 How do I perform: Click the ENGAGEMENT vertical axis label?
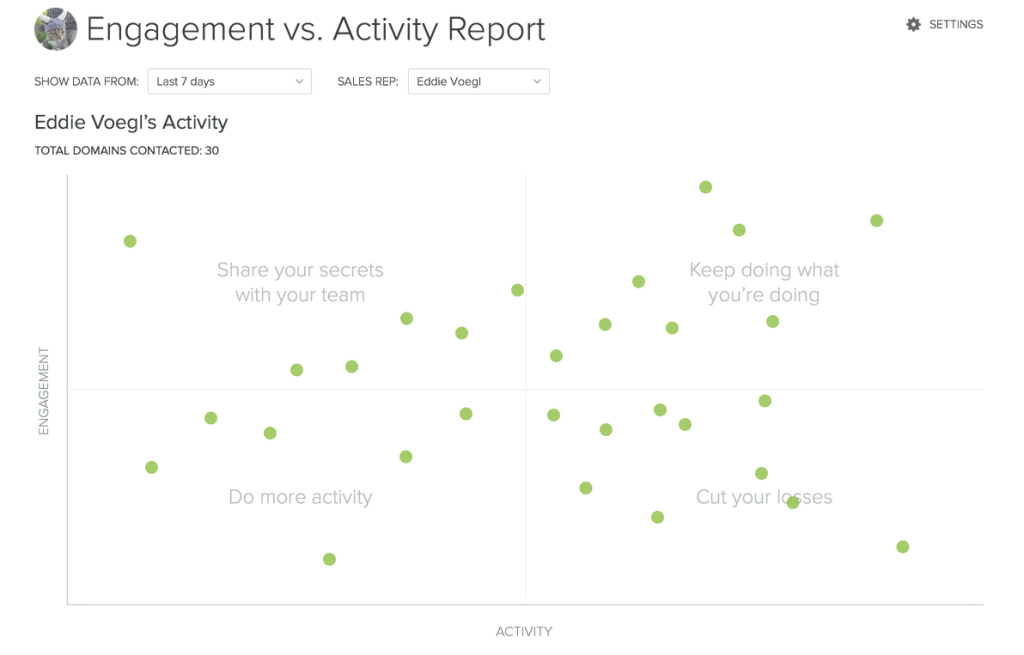point(44,391)
